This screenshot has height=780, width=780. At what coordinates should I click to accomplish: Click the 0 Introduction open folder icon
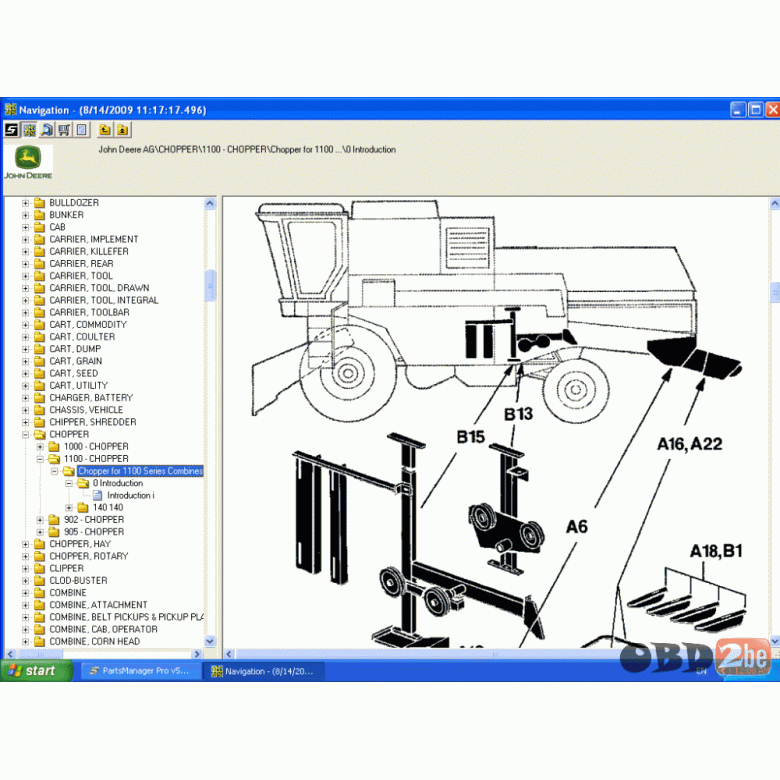83,484
